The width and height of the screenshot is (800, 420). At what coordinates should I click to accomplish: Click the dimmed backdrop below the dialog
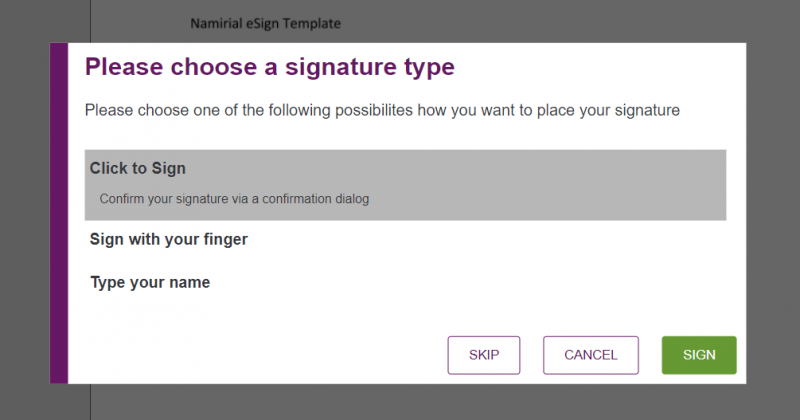coord(400,402)
